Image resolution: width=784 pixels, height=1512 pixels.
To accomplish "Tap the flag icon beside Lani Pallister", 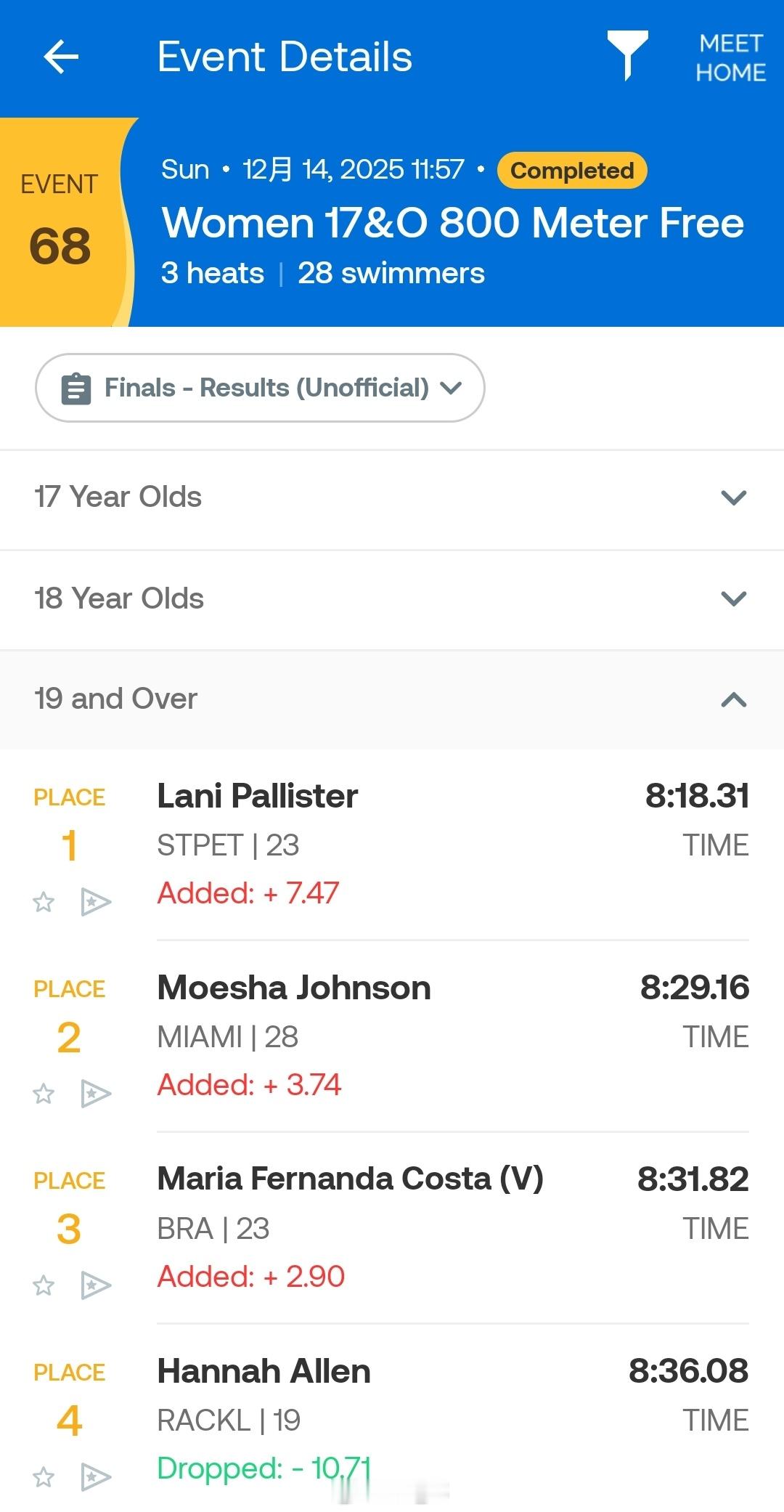I will click(95, 902).
